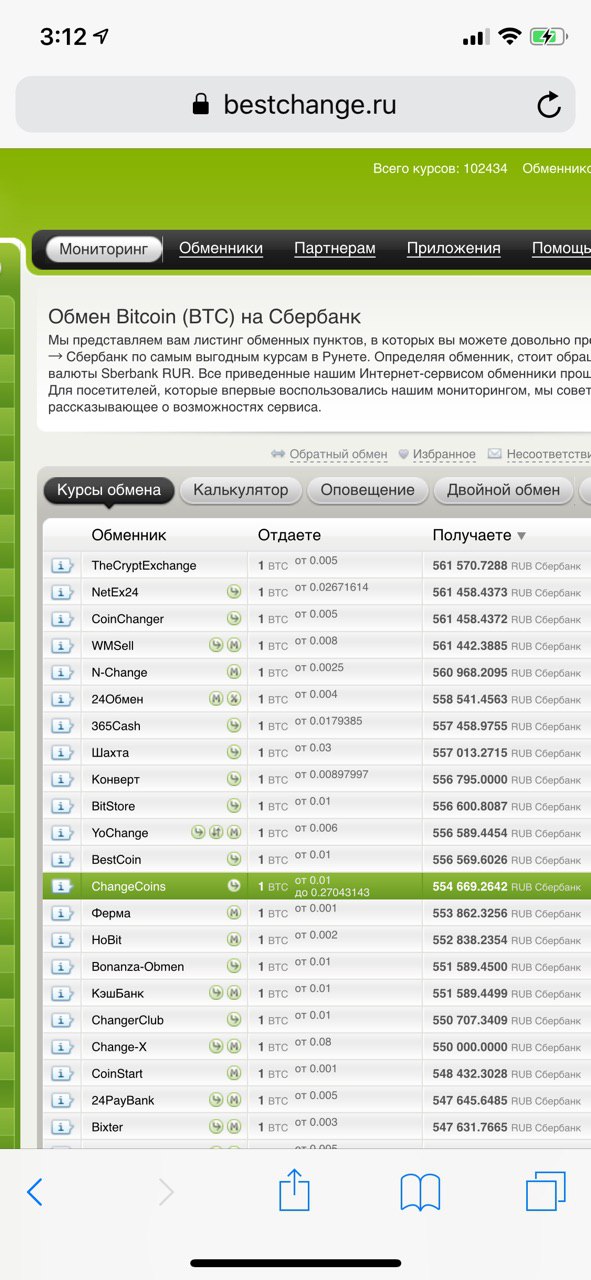Click rate 561 570.7288 RUB Сбербанк
Image resolution: width=591 pixels, height=1280 pixels.
click(506, 566)
